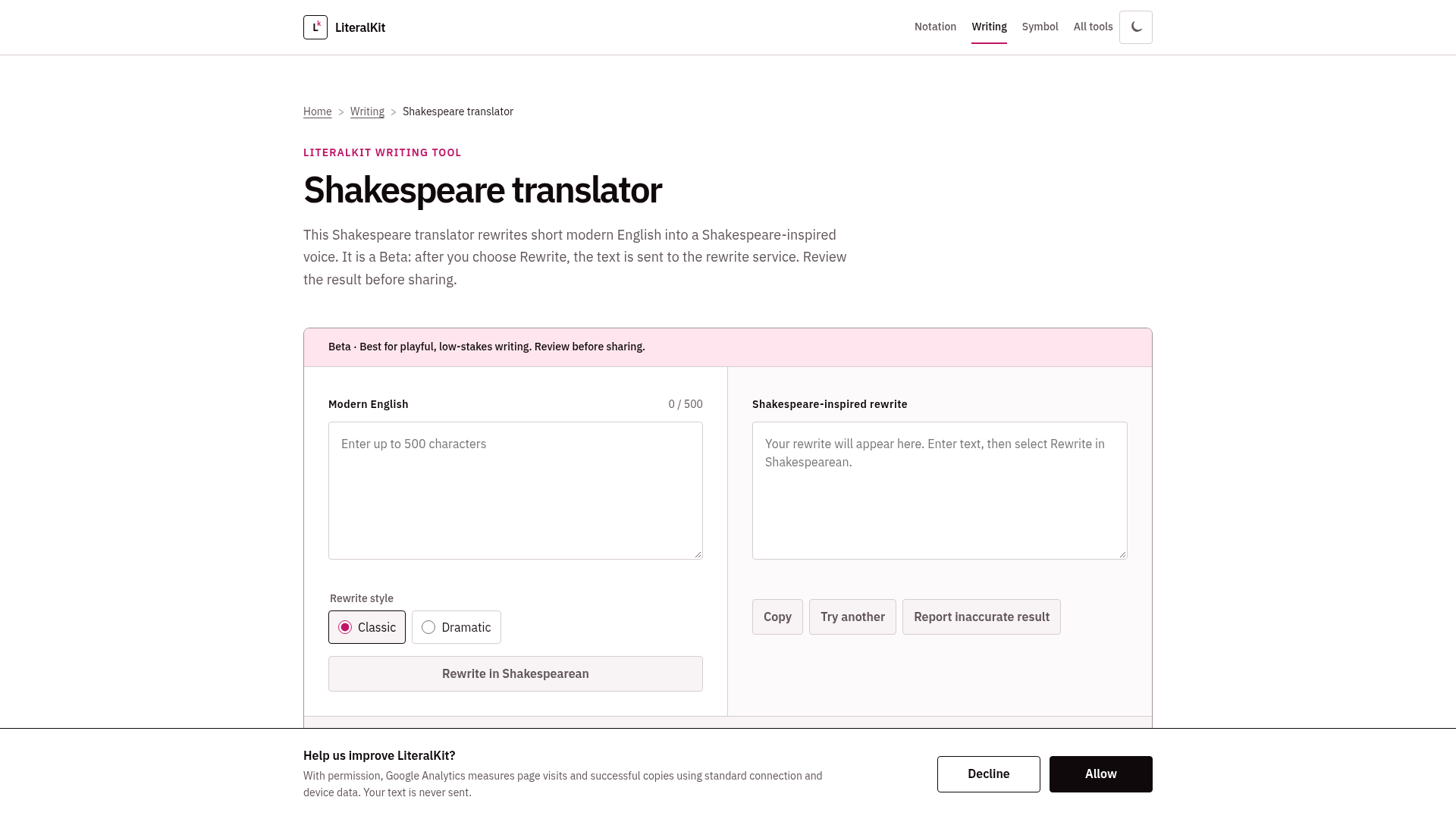The height and width of the screenshot is (819, 1456).
Task: Decline analytics in the cookie banner
Action: click(x=989, y=774)
